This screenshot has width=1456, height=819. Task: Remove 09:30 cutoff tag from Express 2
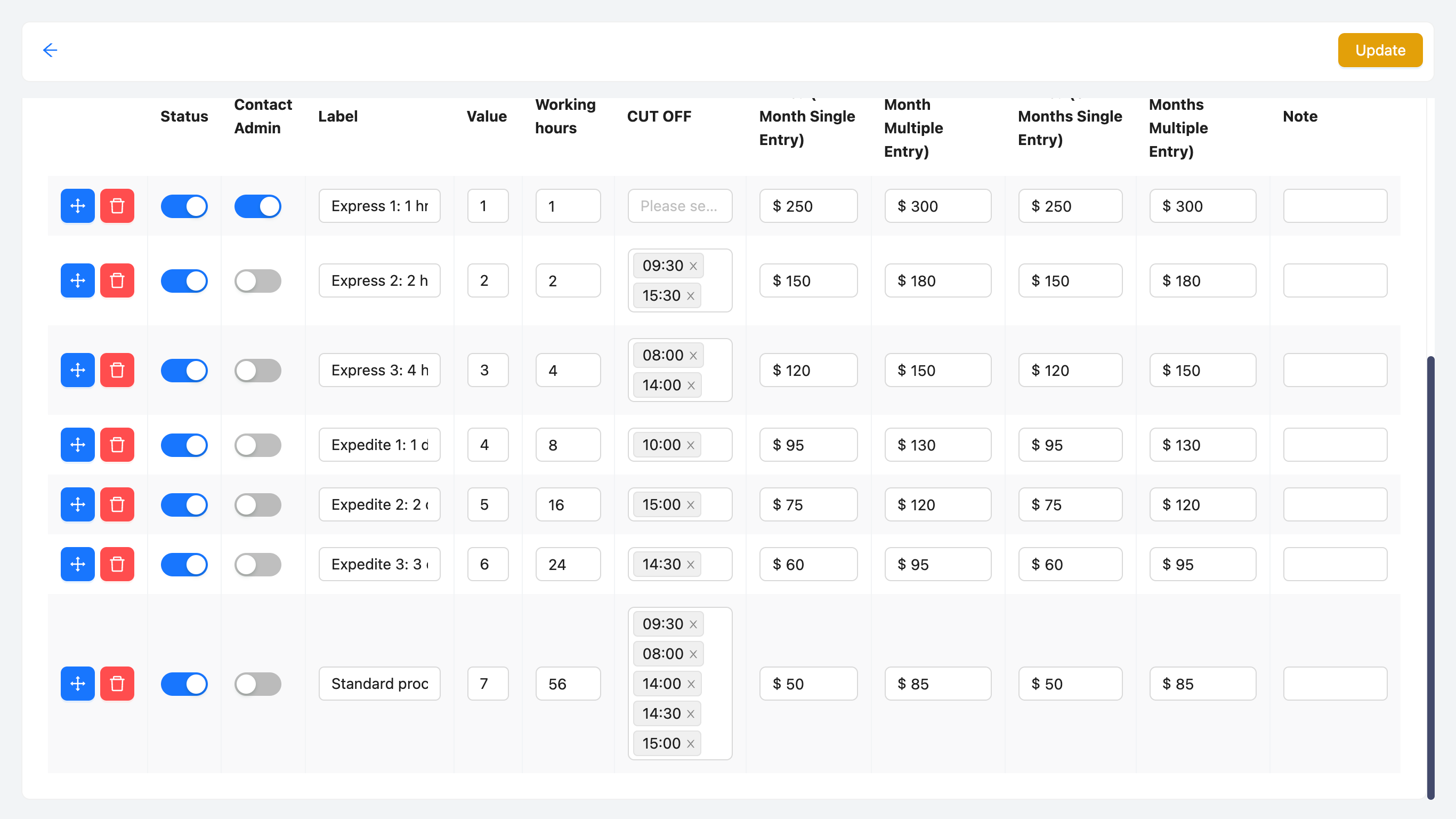tap(693, 266)
